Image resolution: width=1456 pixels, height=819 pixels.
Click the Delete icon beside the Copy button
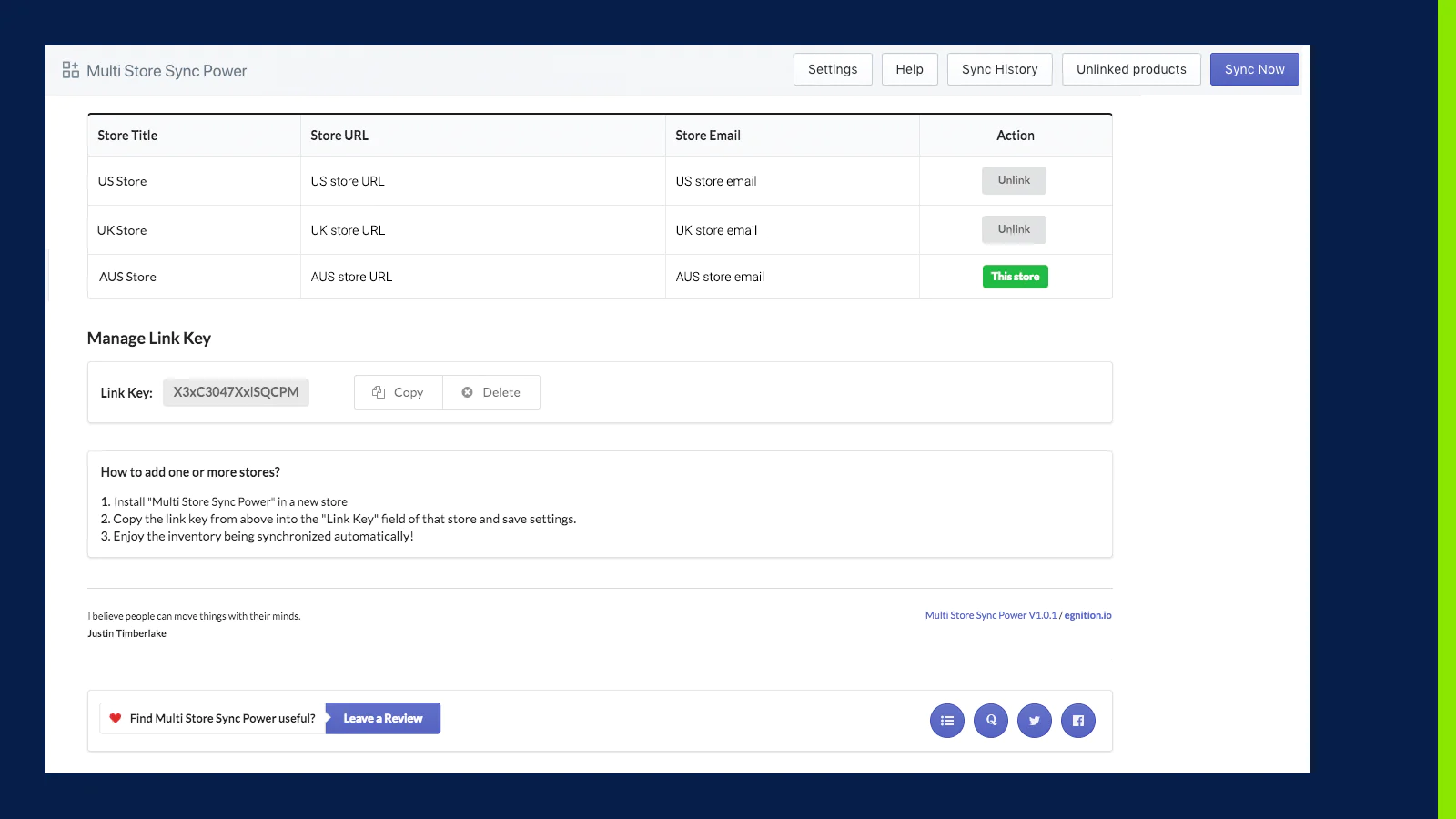point(467,392)
